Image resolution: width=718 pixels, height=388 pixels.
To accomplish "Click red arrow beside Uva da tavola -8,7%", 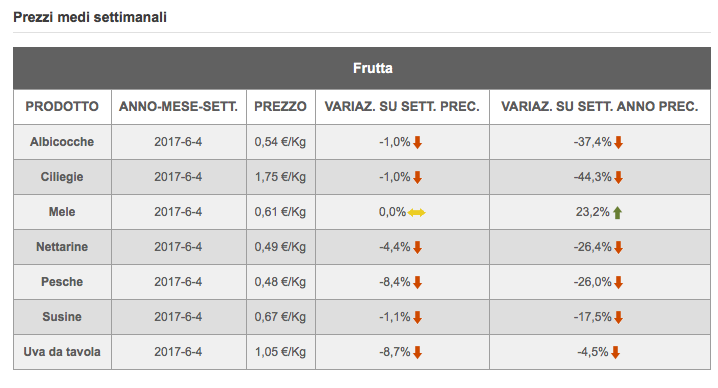I will [417, 353].
